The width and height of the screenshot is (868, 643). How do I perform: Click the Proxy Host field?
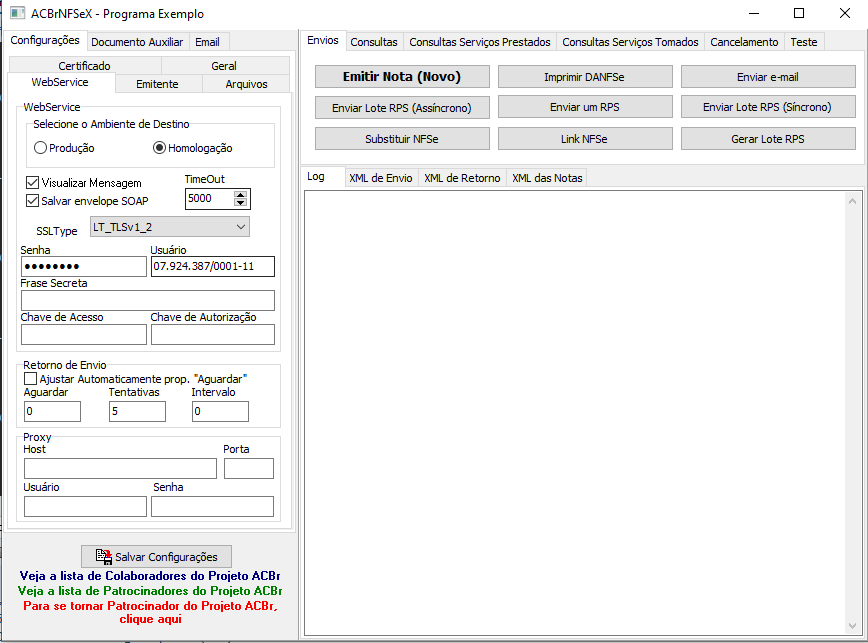pyautogui.click(x=120, y=468)
